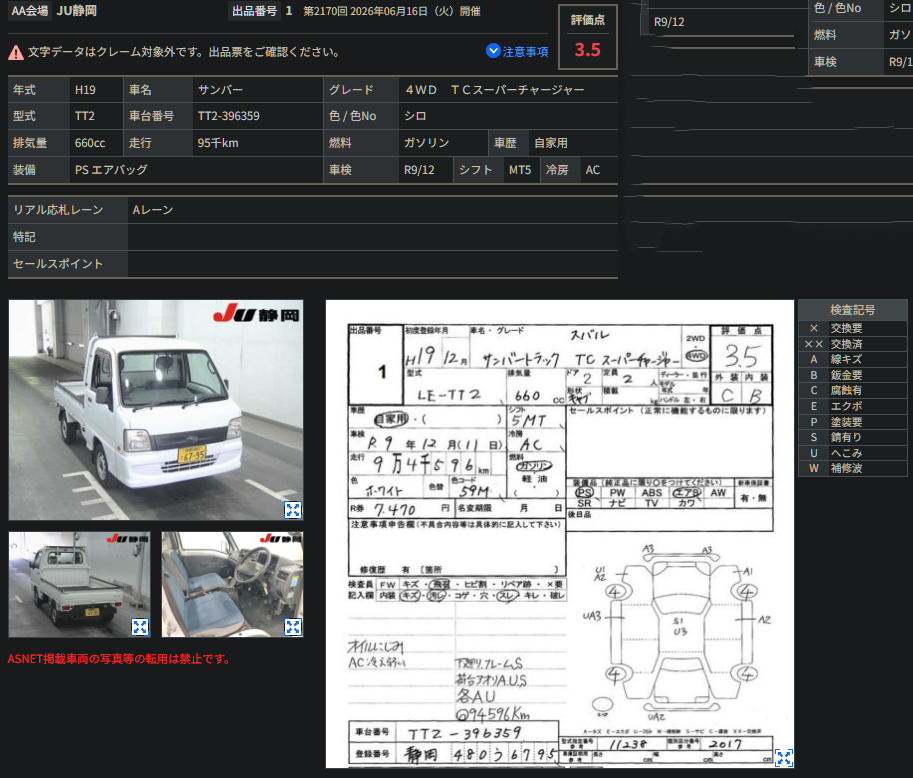Select the model year H19
The width and height of the screenshot is (913, 778).
(x=85, y=90)
